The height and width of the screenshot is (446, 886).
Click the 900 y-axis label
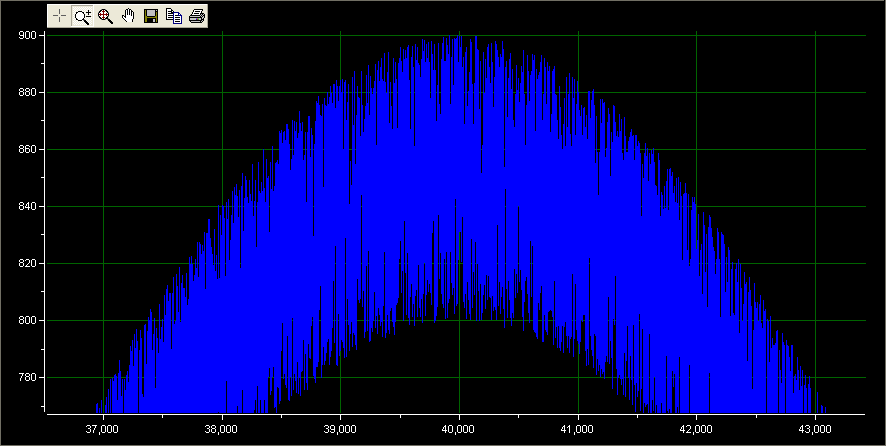27,36
